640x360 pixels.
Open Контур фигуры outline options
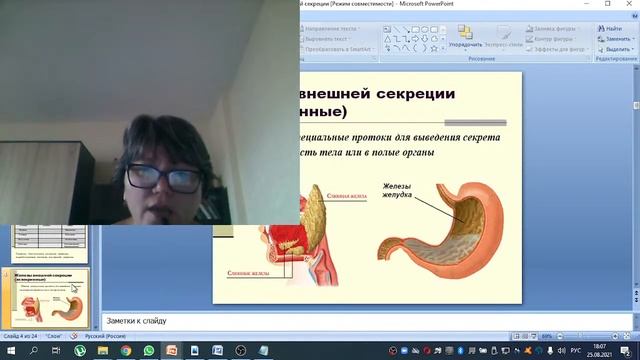(550, 39)
